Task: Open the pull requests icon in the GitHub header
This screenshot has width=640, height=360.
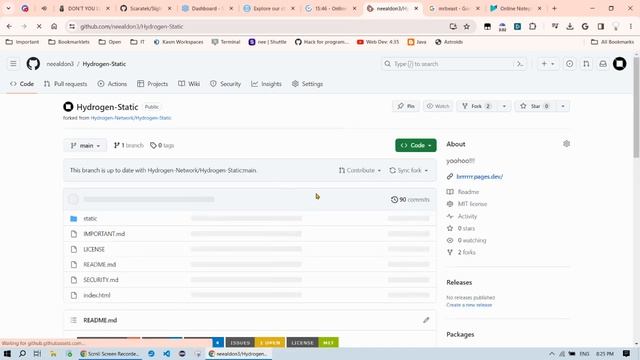Action: tap(586, 64)
